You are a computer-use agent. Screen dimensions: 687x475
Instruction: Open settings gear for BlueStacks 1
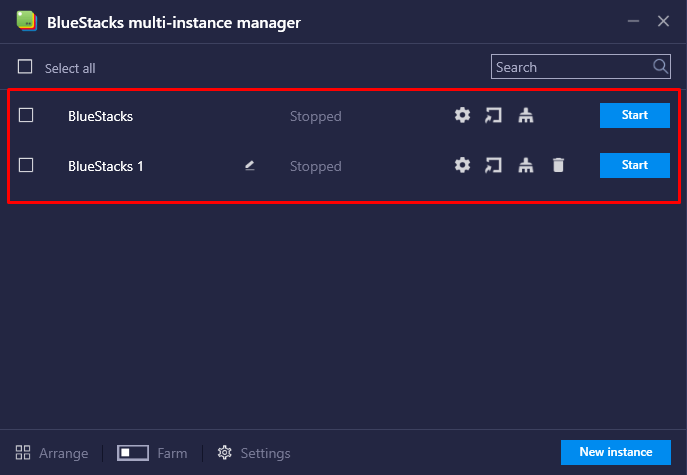(x=462, y=165)
